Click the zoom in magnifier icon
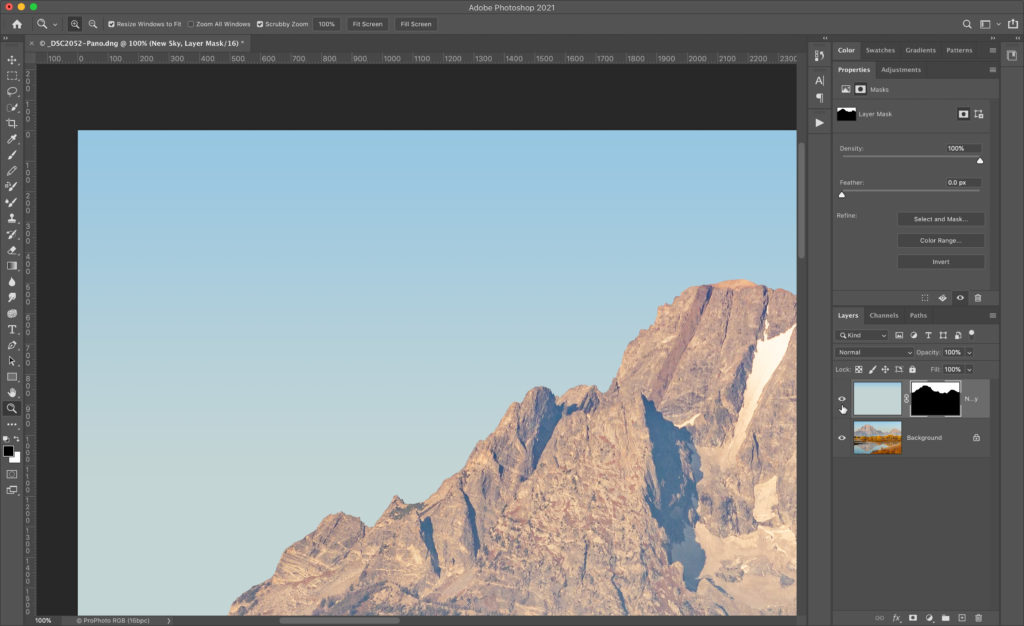Screen dimensions: 1024x626 pyautogui.click(x=75, y=24)
